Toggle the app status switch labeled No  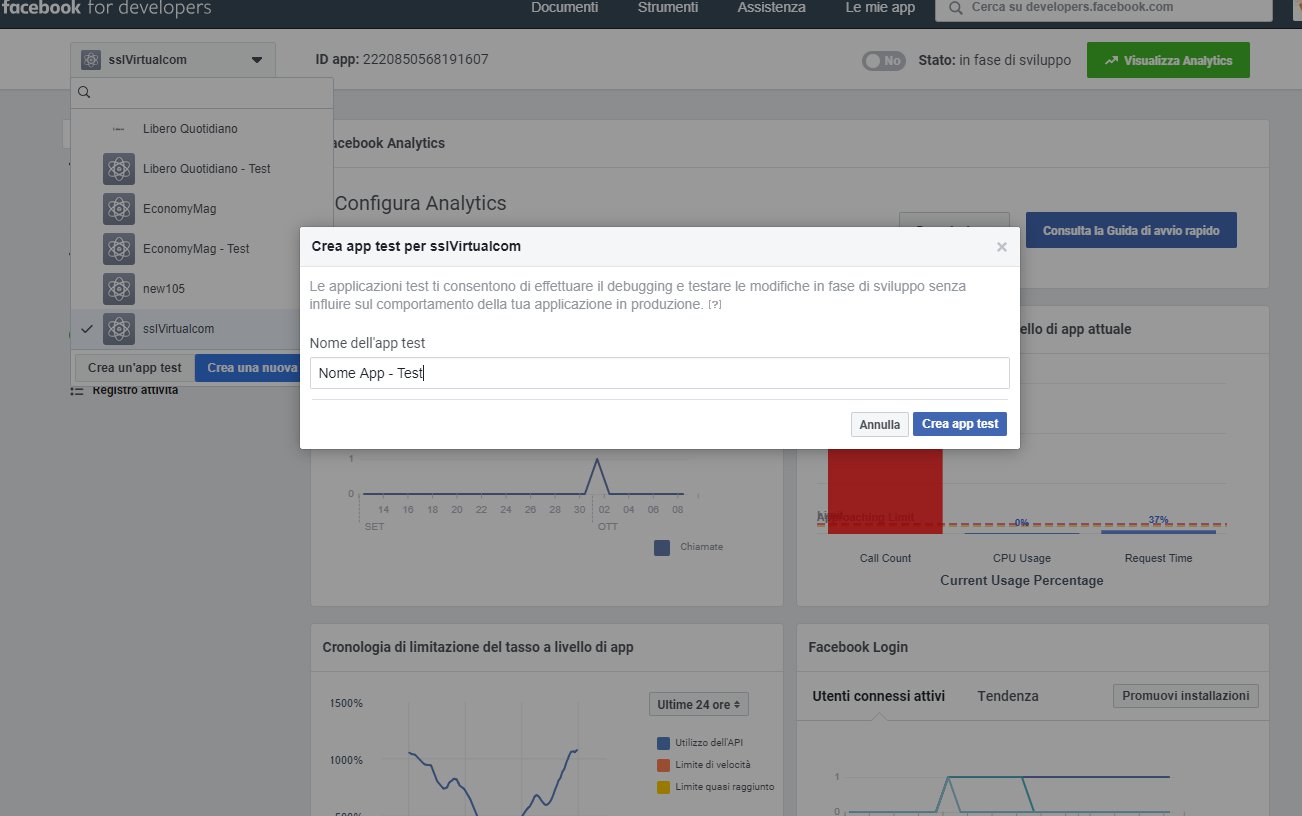(883, 61)
